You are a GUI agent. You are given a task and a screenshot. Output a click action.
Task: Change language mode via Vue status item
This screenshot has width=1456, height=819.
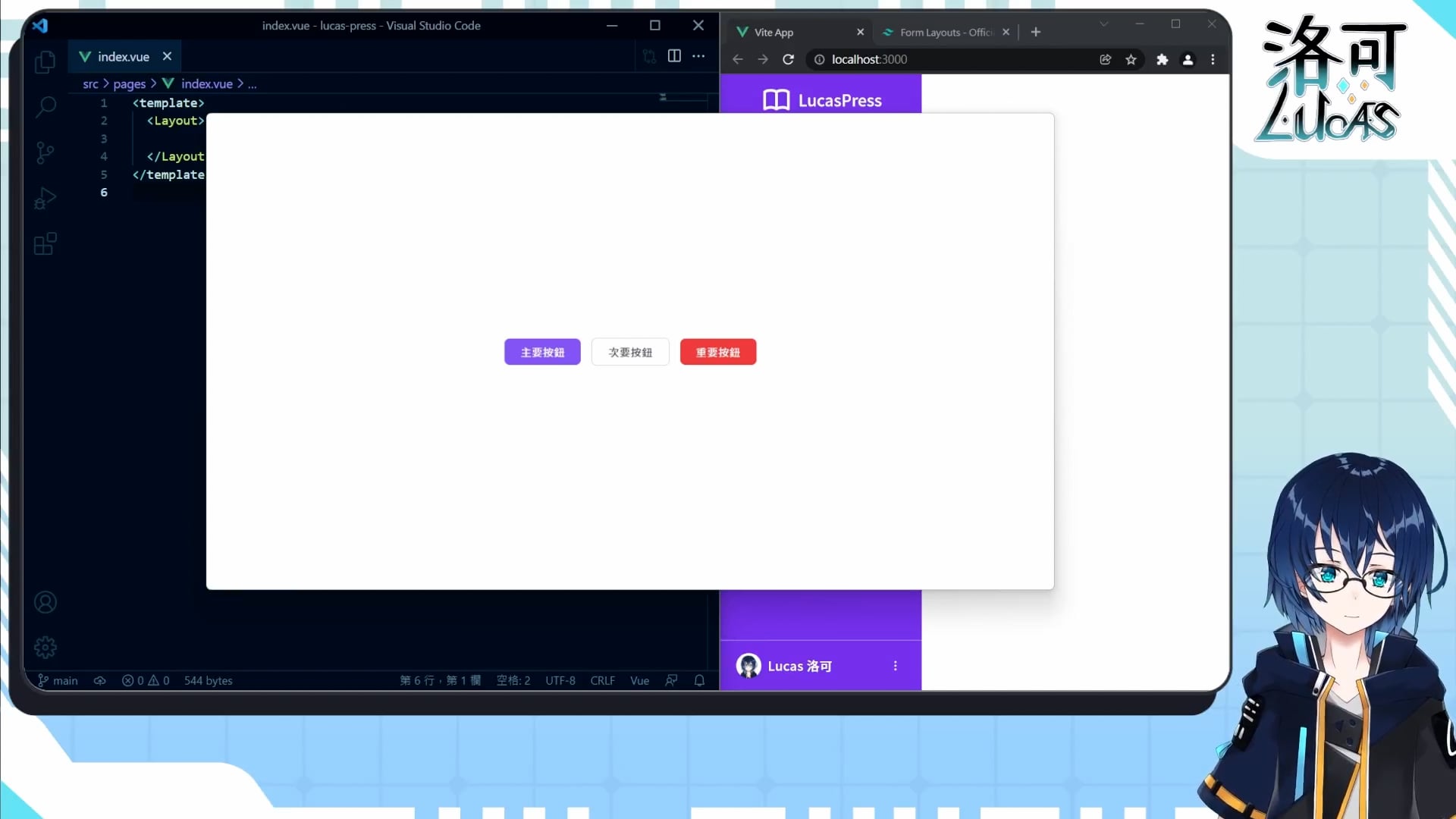[x=639, y=680]
